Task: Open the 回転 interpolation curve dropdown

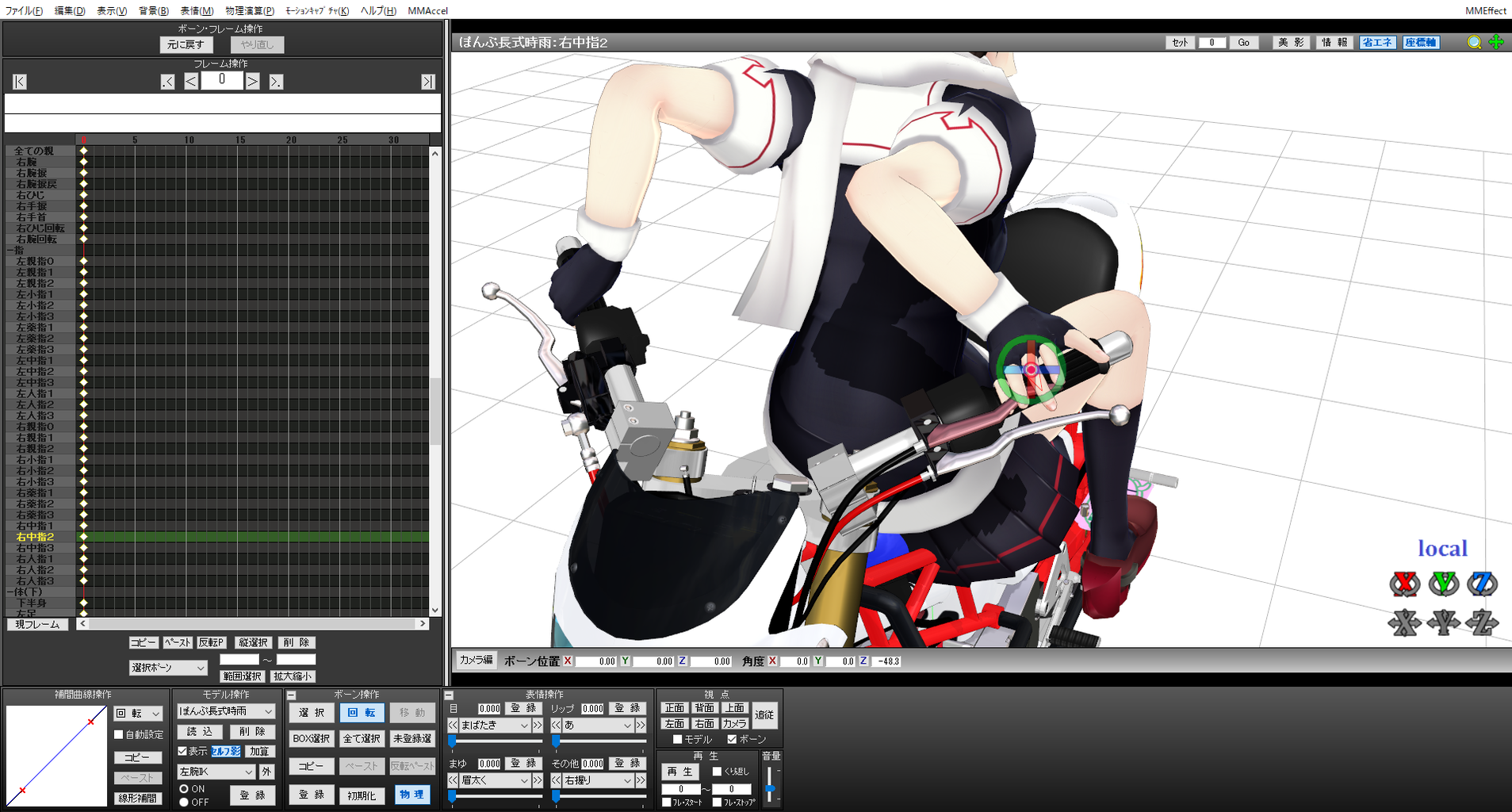Action: point(138,714)
